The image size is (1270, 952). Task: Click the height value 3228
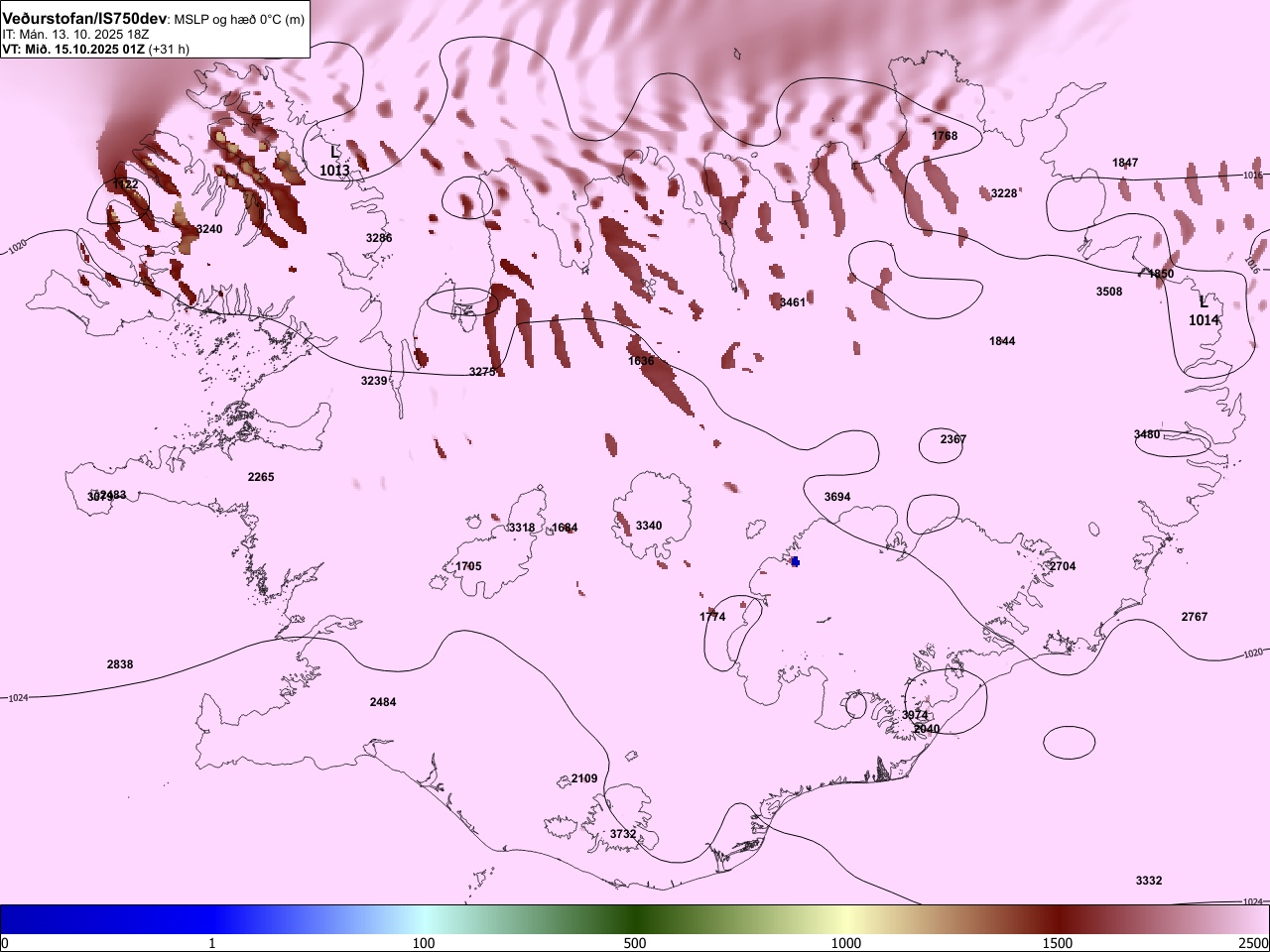(x=1004, y=193)
